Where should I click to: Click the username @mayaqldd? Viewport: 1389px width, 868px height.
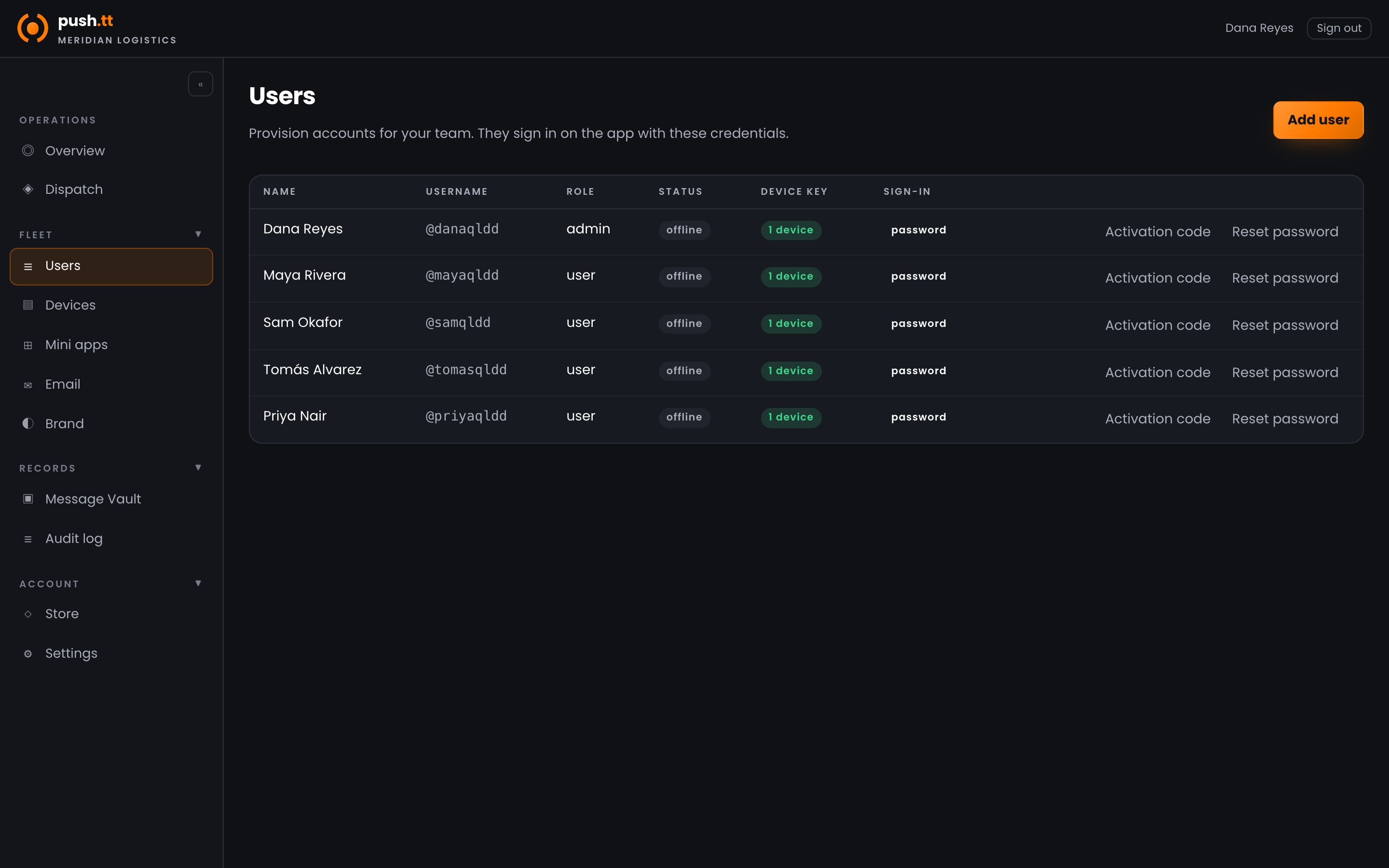pos(462,275)
